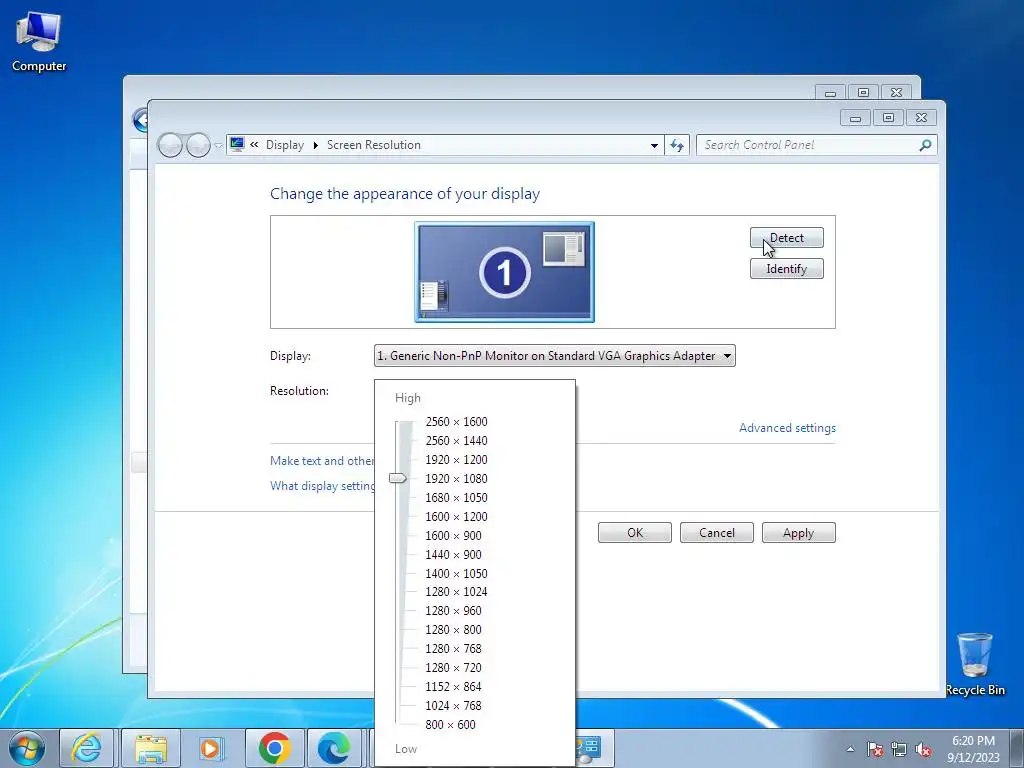Click the navigation Forward button
Screen dimensions: 1024x768
[x=198, y=145]
